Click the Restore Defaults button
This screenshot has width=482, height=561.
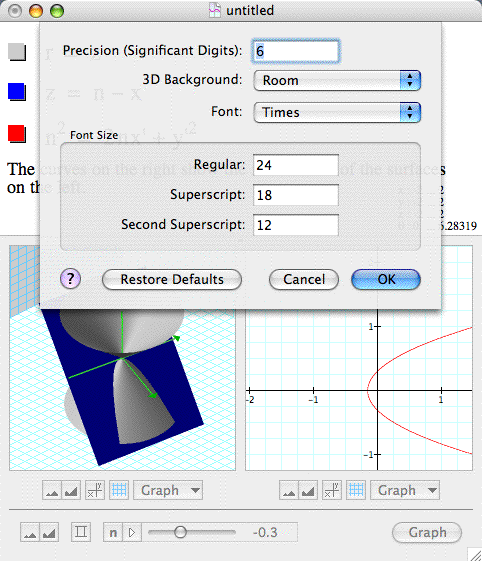tap(172, 279)
